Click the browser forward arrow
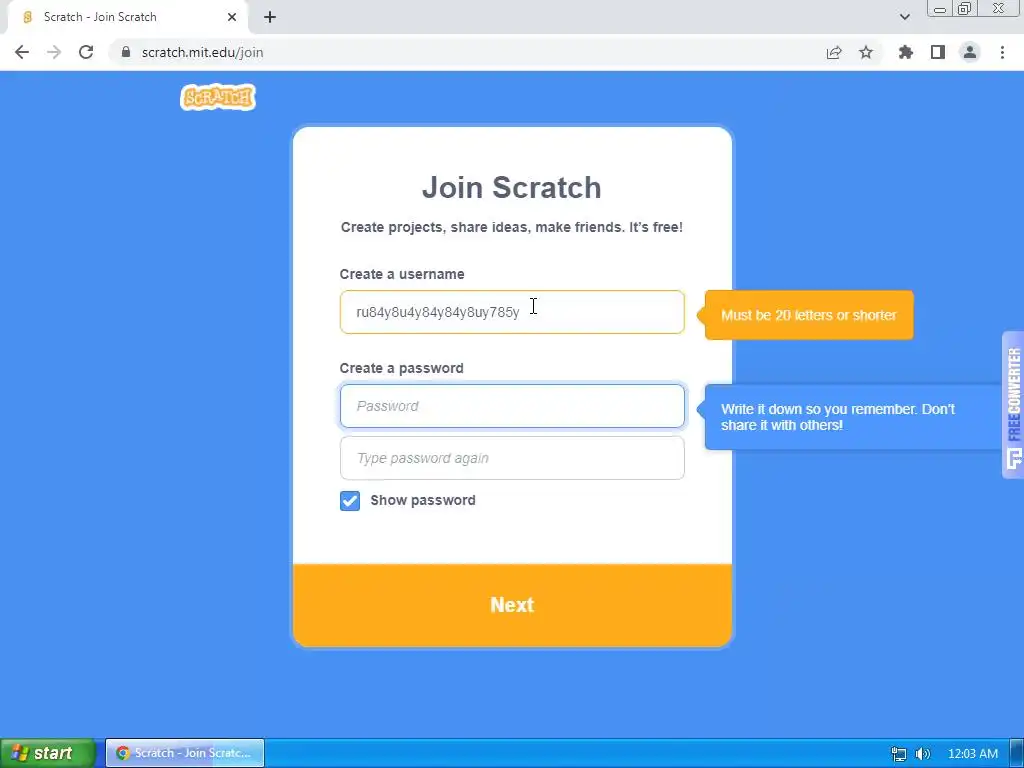Image resolution: width=1024 pixels, height=768 pixels. tap(54, 52)
